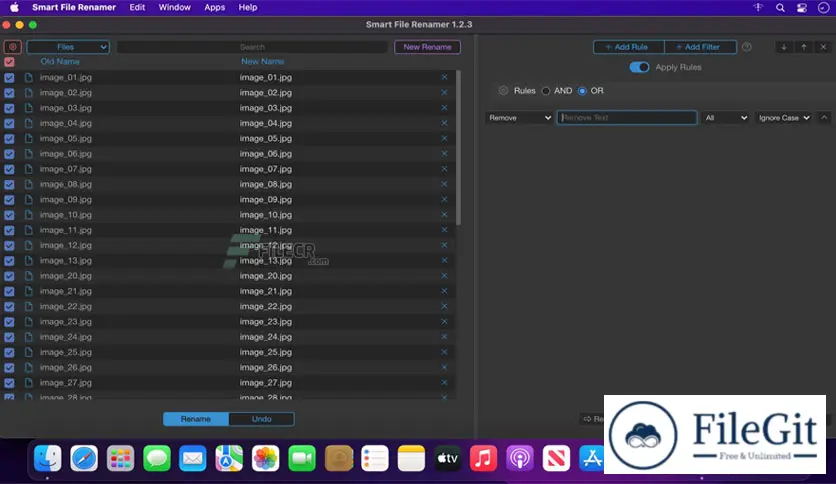Select the image_12.jpg row

(x=228, y=245)
